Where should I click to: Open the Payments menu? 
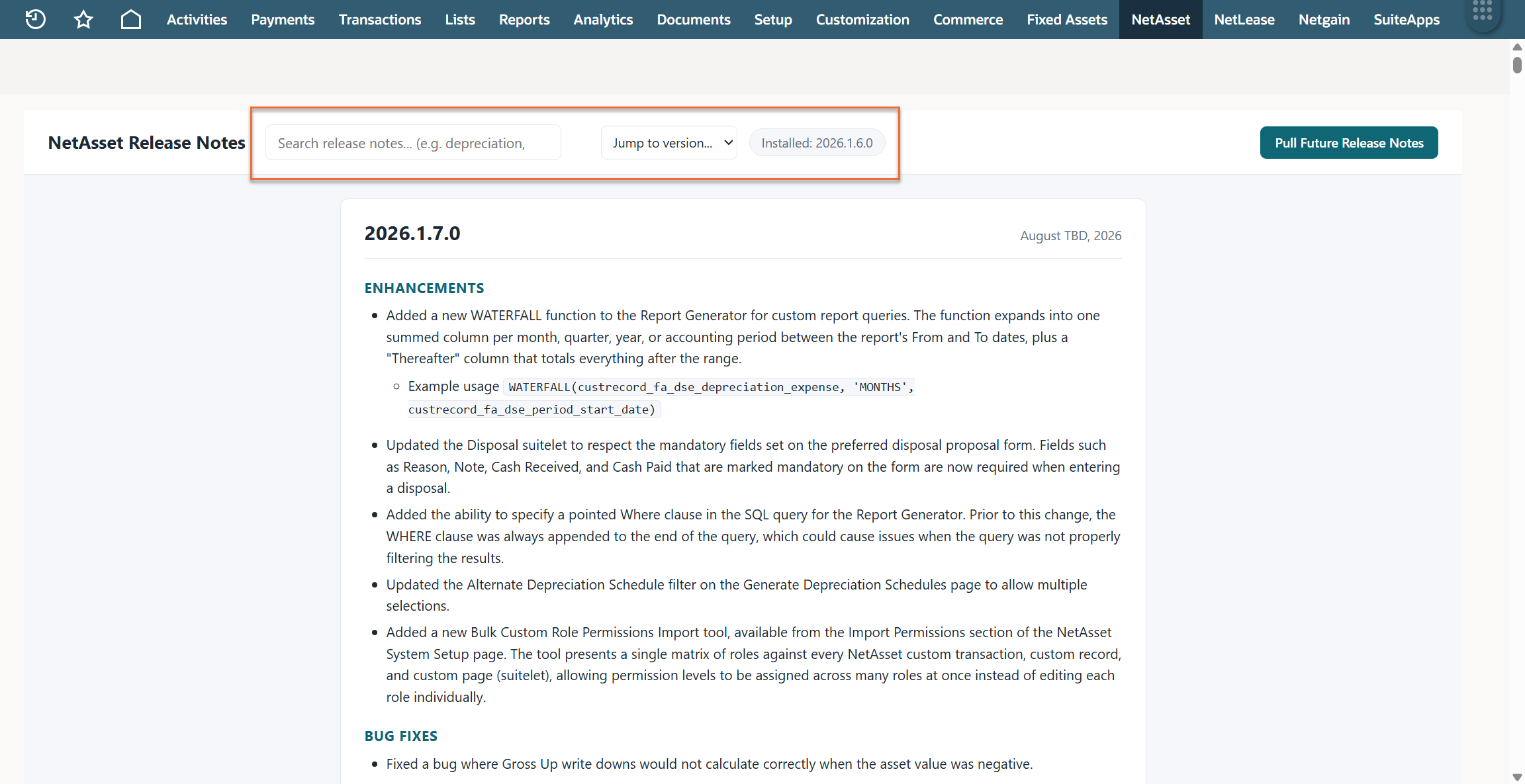[283, 19]
